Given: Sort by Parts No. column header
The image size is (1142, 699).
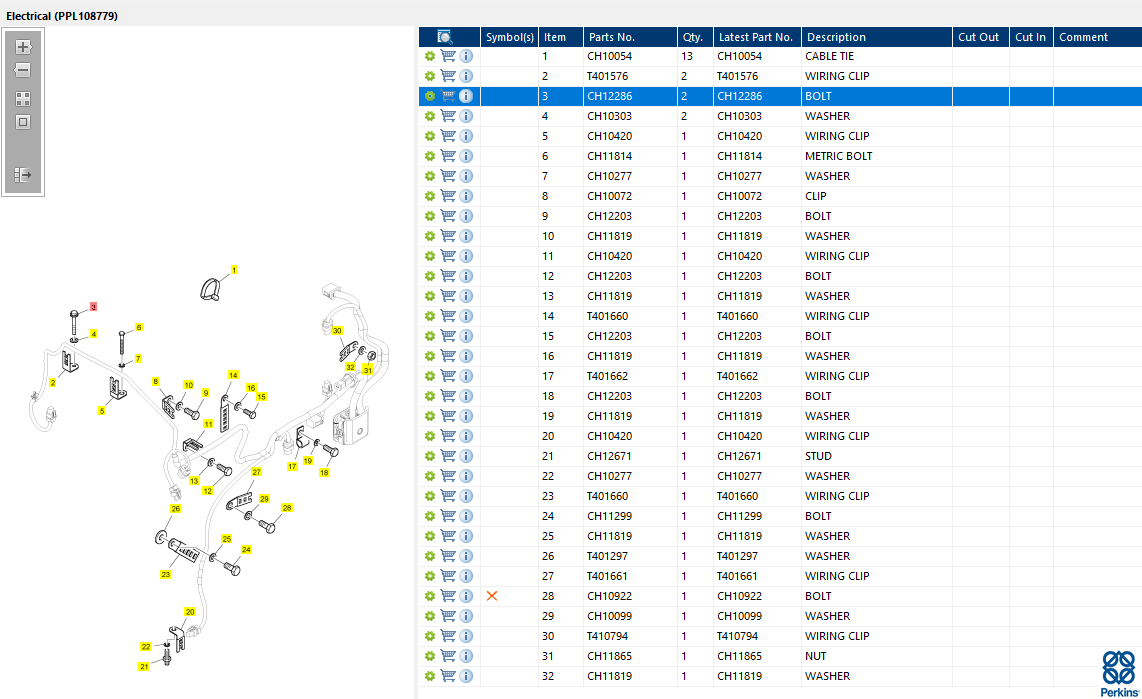Looking at the screenshot, I should pos(630,37).
